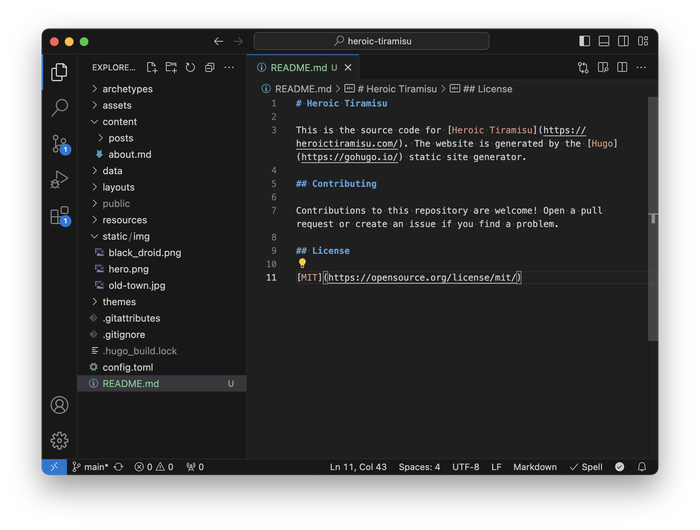Select Markdown language mode
This screenshot has width=700, height=530.
(535, 467)
